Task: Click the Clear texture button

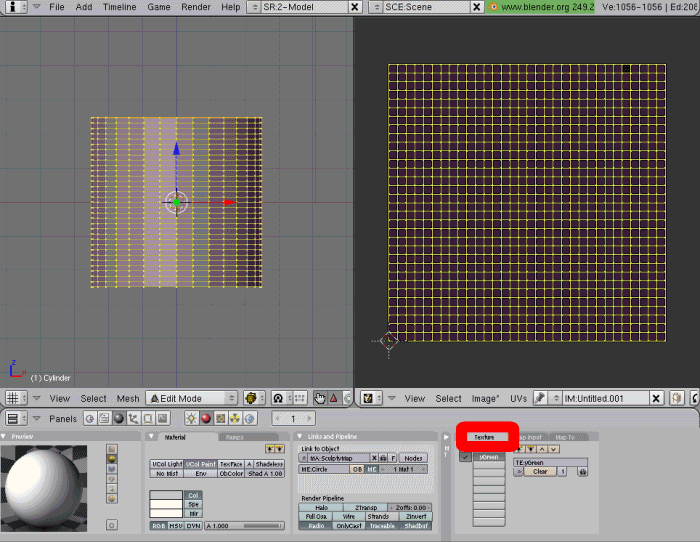Action: 540,471
